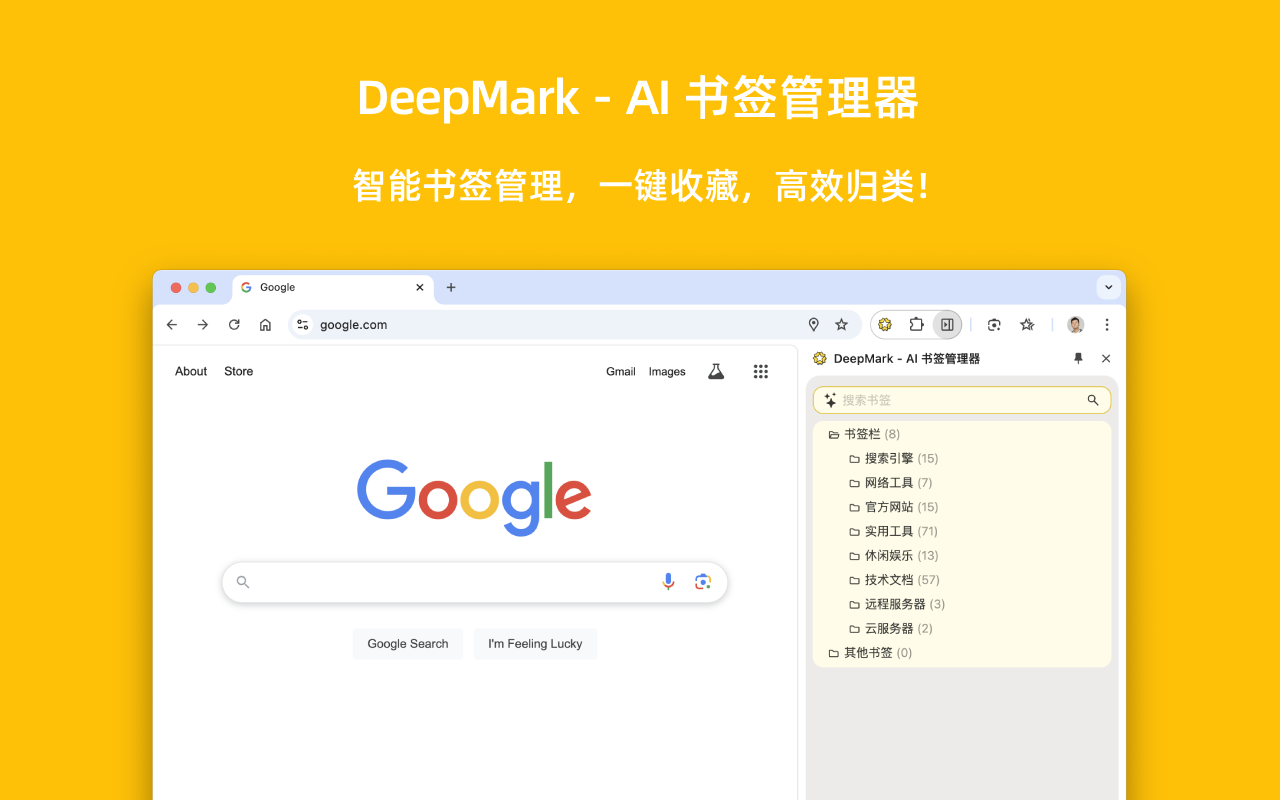Open the Google apps grid icon
The height and width of the screenshot is (800, 1280).
pyautogui.click(x=761, y=371)
